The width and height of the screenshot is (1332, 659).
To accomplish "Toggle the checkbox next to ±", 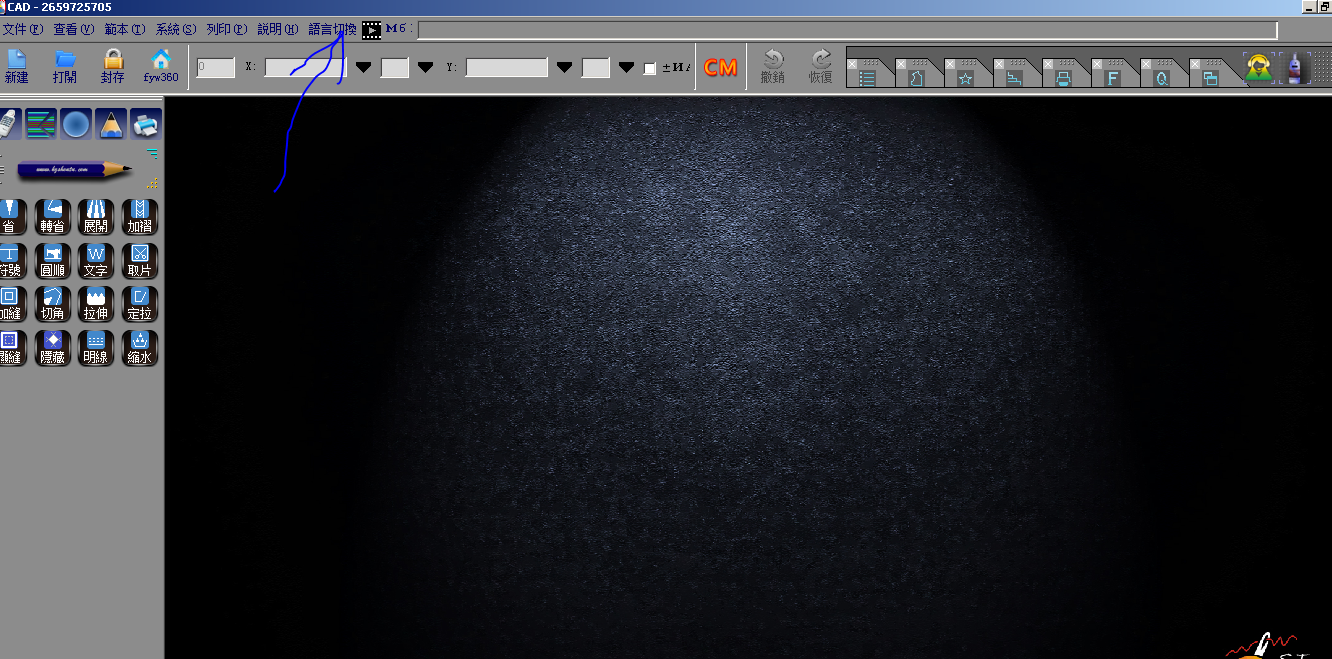I will (x=650, y=68).
